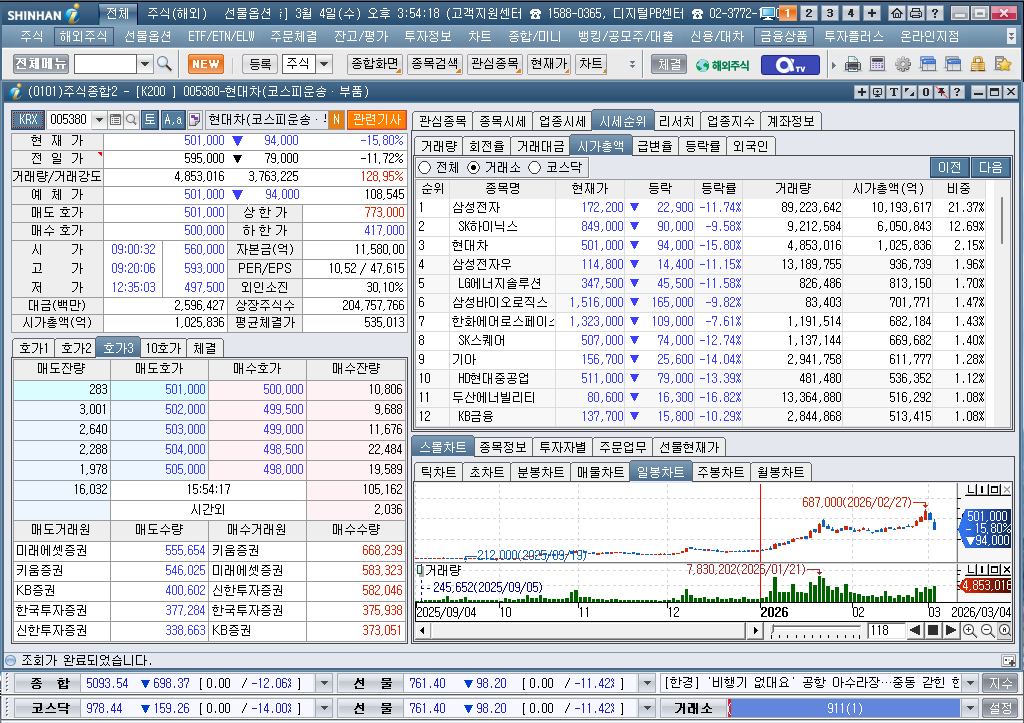Open the upper 선물 ticker dropdown arrow
Screen dimensions: 1024x723
(647, 683)
